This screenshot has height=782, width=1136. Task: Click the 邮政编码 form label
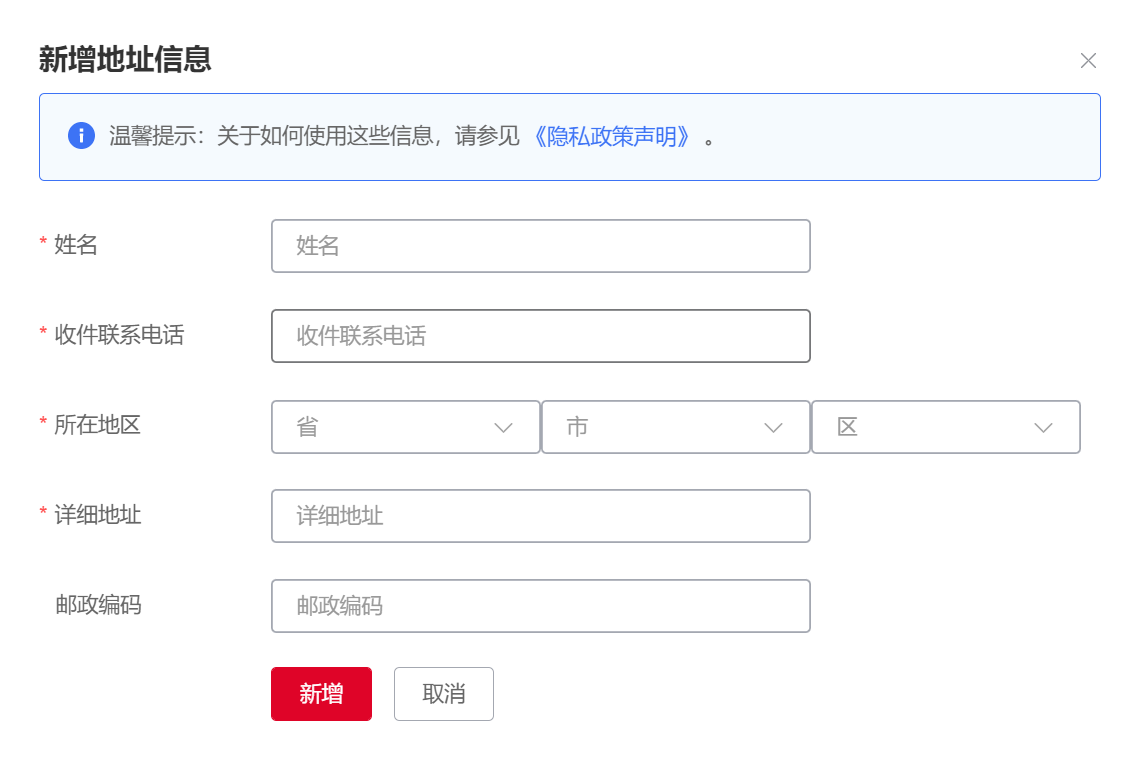98,605
